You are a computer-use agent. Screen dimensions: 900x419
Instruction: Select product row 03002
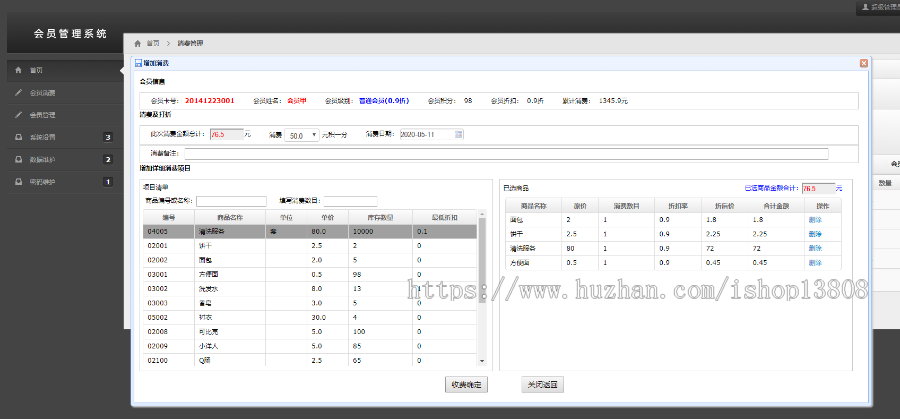click(310, 289)
